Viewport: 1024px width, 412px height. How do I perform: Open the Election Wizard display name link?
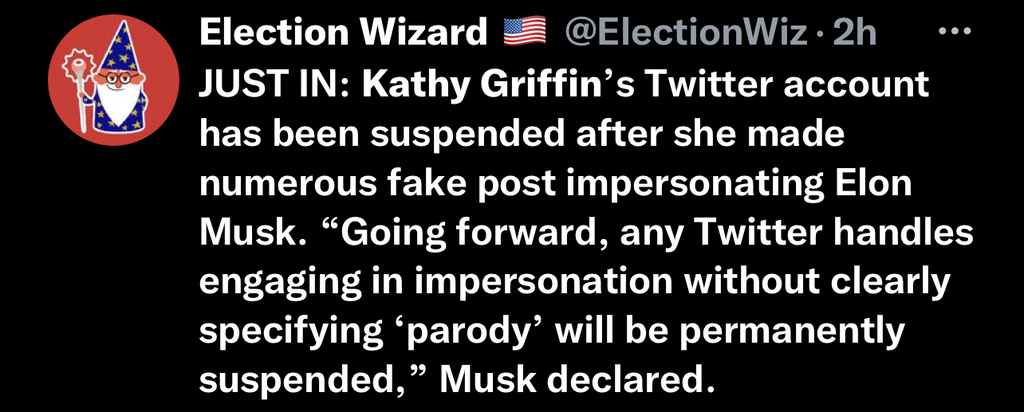344,31
